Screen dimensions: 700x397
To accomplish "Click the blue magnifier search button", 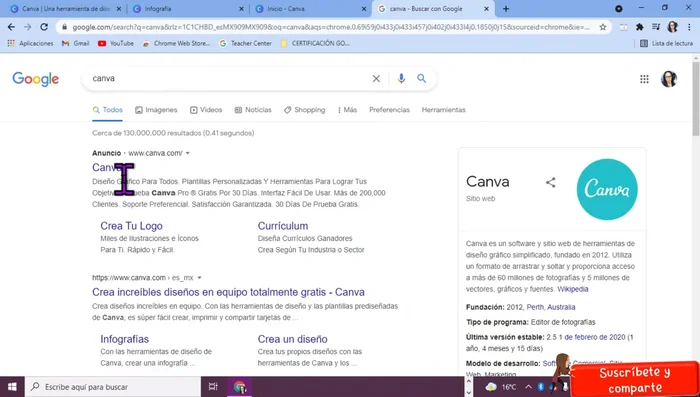I will point(421,79).
